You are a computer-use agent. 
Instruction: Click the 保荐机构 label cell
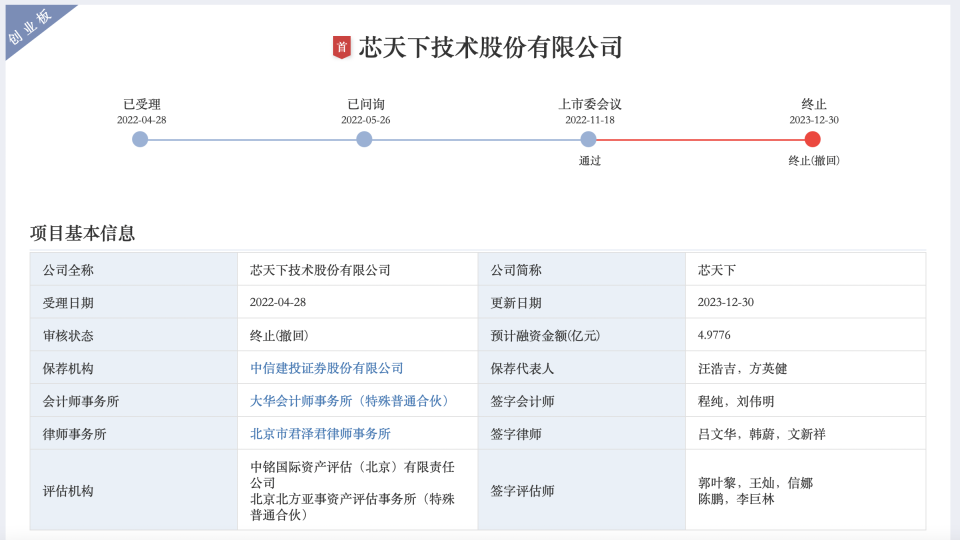click(133, 369)
